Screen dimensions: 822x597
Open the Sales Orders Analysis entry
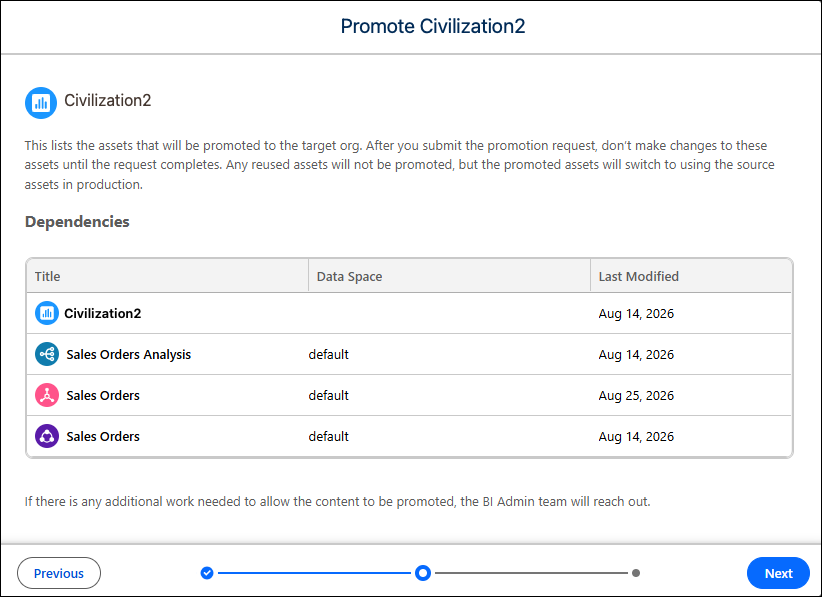pos(128,354)
